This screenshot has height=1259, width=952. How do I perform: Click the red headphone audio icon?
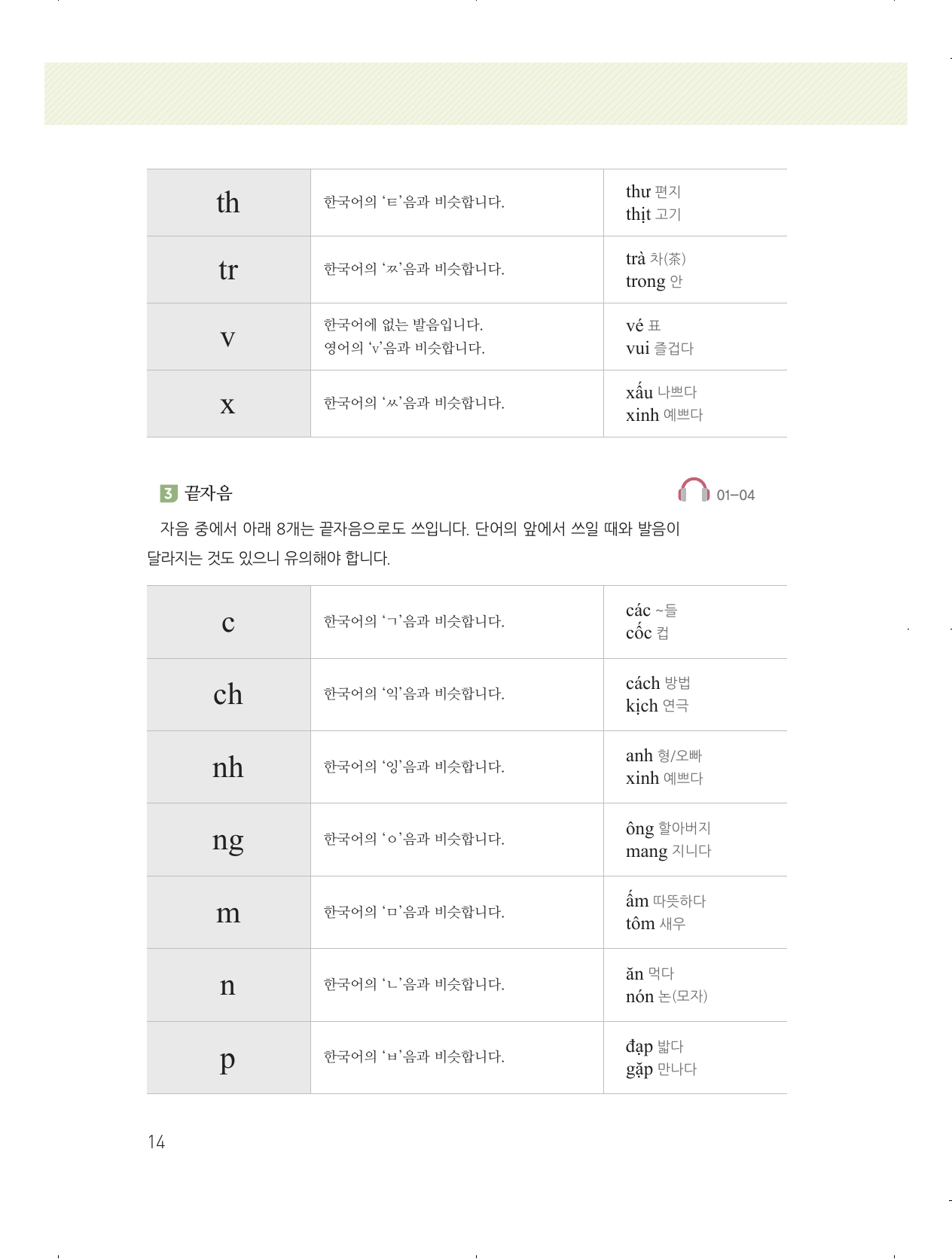pos(694,491)
